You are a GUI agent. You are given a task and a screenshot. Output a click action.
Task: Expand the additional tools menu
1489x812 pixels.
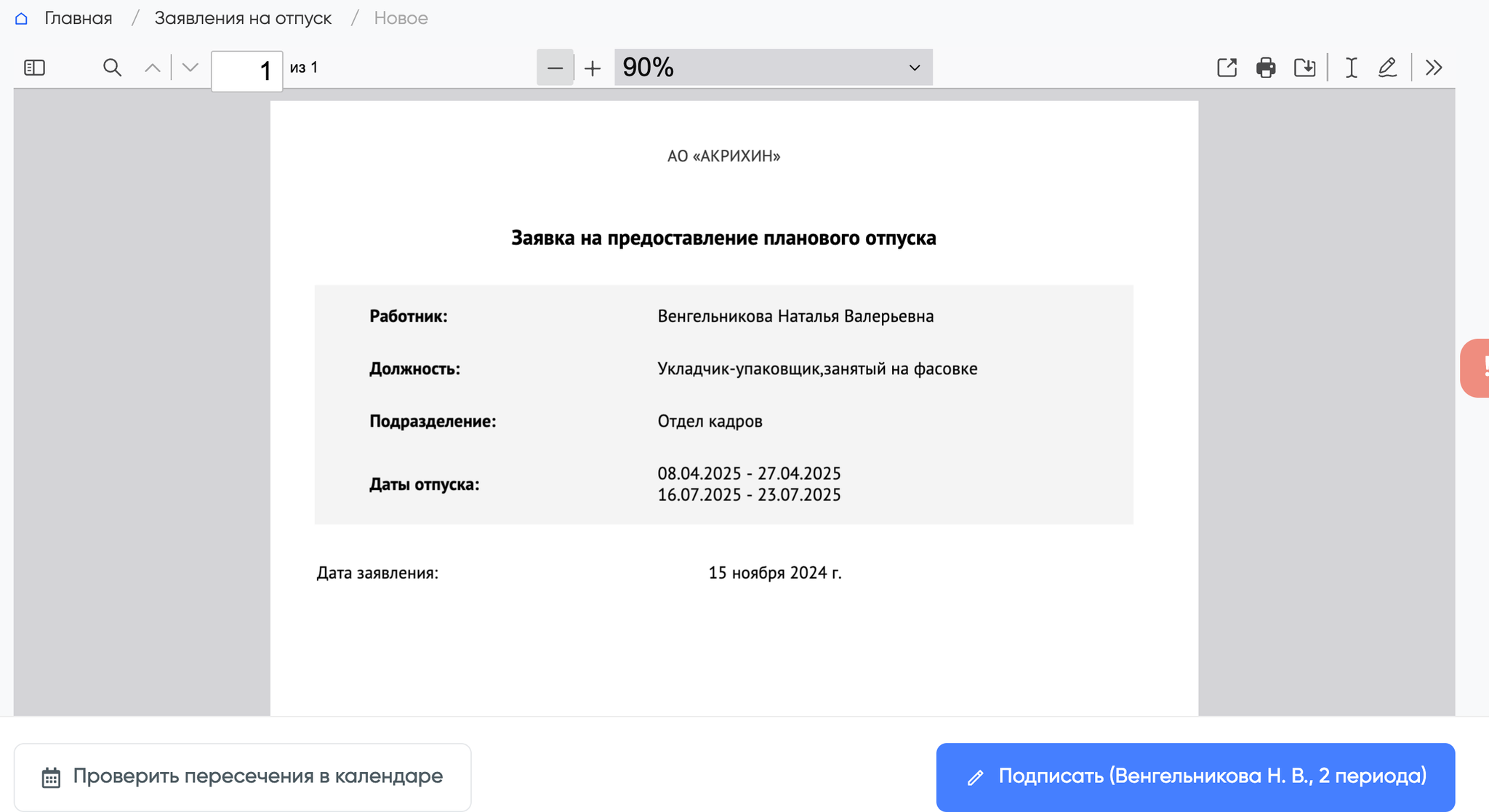pyautogui.click(x=1434, y=68)
